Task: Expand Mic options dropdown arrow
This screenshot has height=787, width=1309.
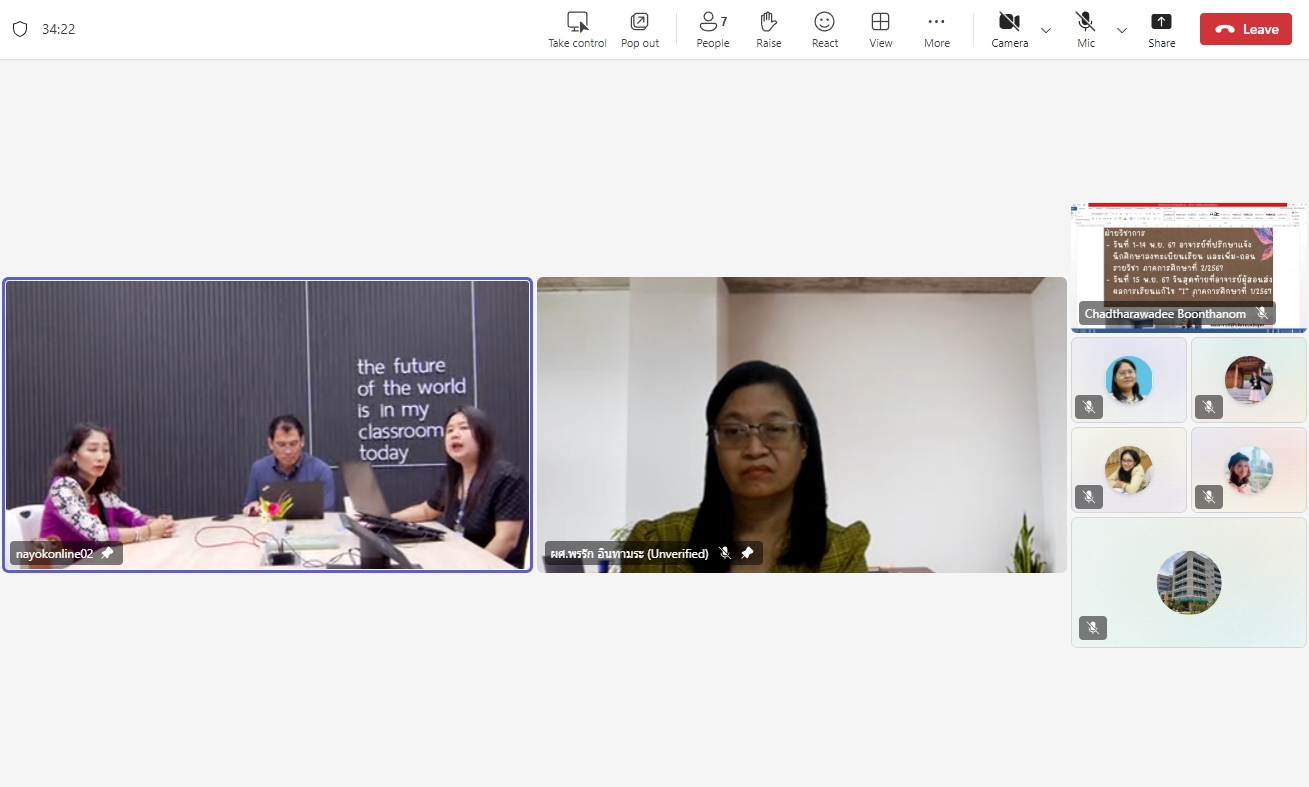Action: [x=1122, y=30]
